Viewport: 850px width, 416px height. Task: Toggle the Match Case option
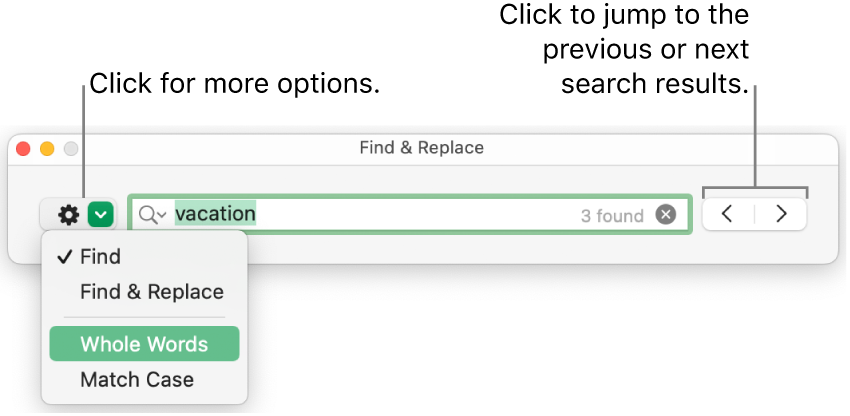point(137,379)
